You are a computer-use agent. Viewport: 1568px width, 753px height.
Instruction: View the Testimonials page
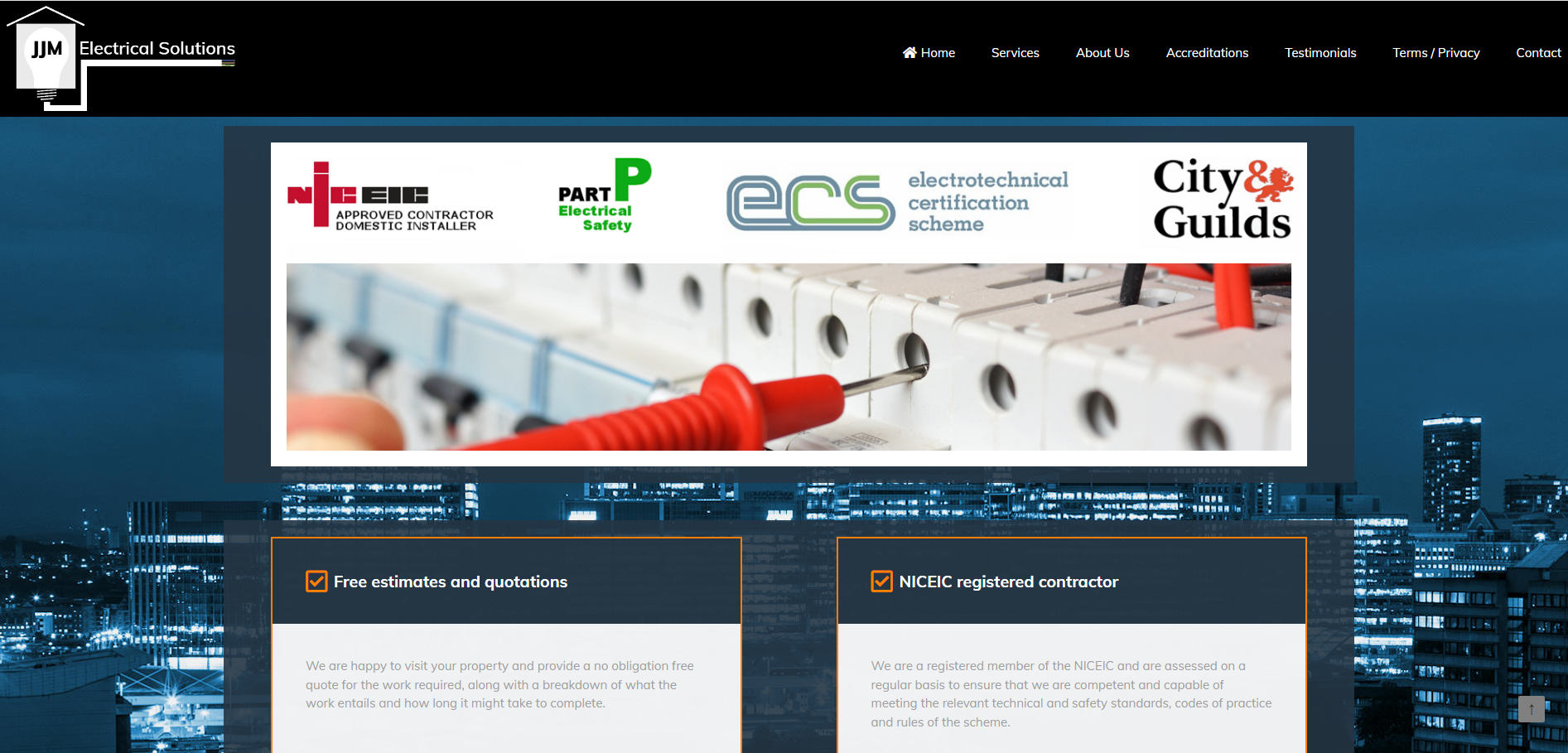[x=1320, y=52]
